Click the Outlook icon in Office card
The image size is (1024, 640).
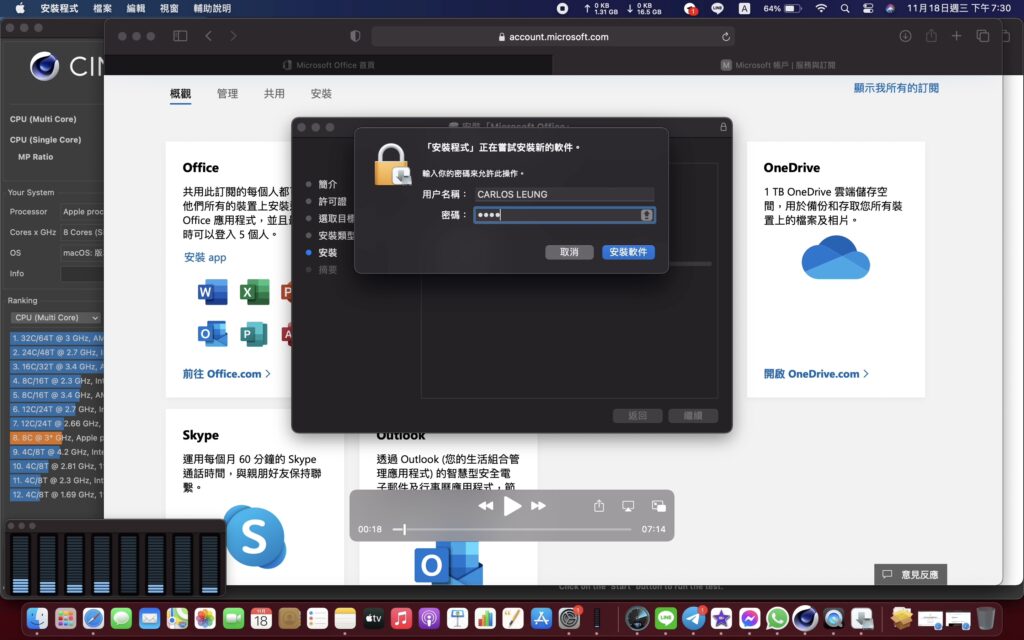(212, 334)
